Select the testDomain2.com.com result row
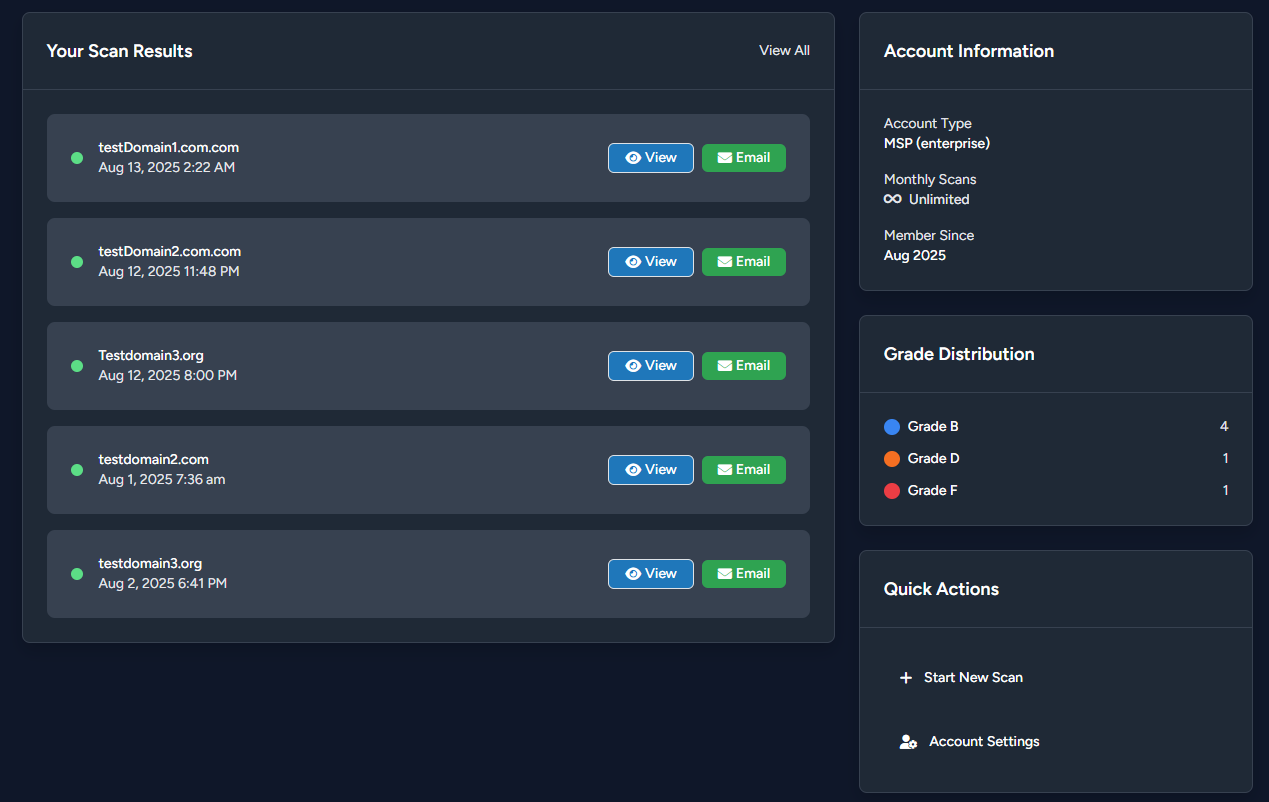This screenshot has height=802, width=1269. tap(350, 261)
